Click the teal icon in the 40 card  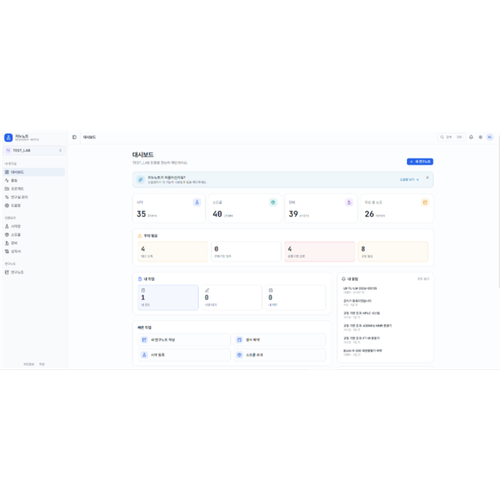tap(273, 202)
